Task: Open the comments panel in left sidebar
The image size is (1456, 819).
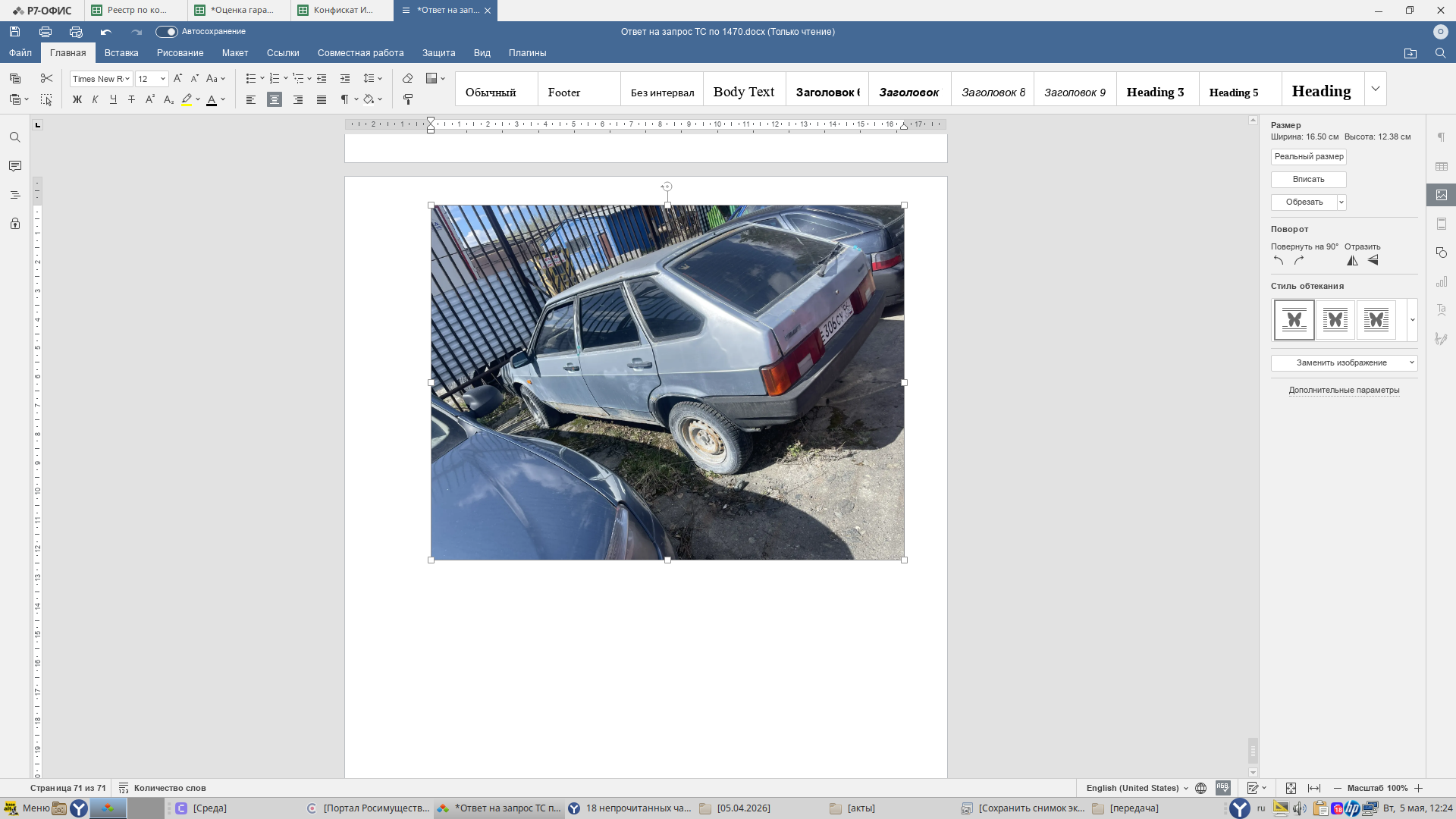Action: click(x=15, y=166)
